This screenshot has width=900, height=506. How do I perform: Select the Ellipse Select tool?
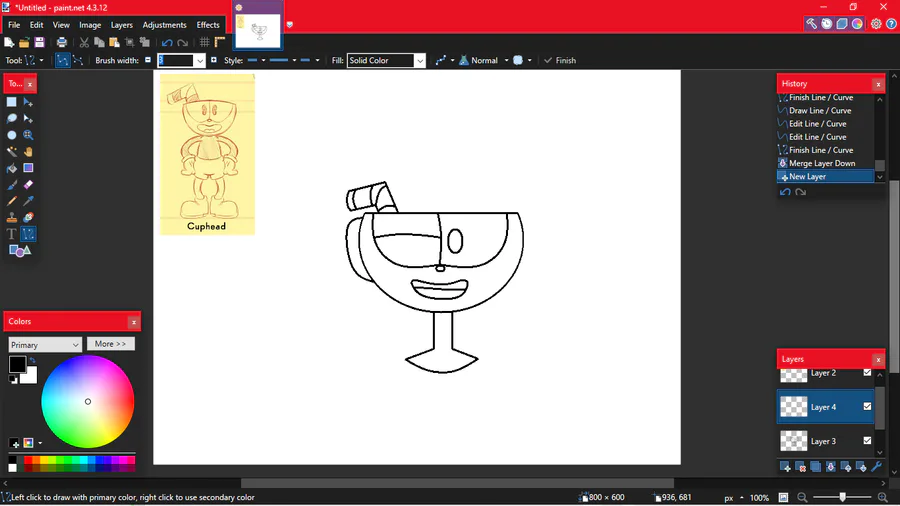11,135
